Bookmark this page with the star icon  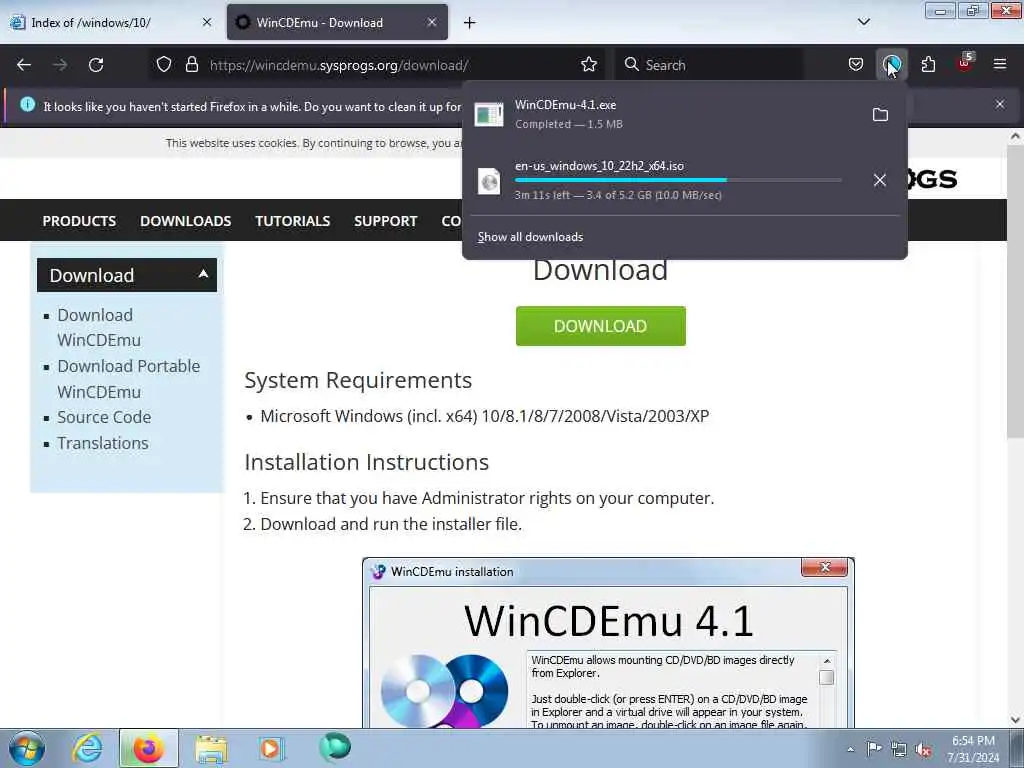(589, 65)
